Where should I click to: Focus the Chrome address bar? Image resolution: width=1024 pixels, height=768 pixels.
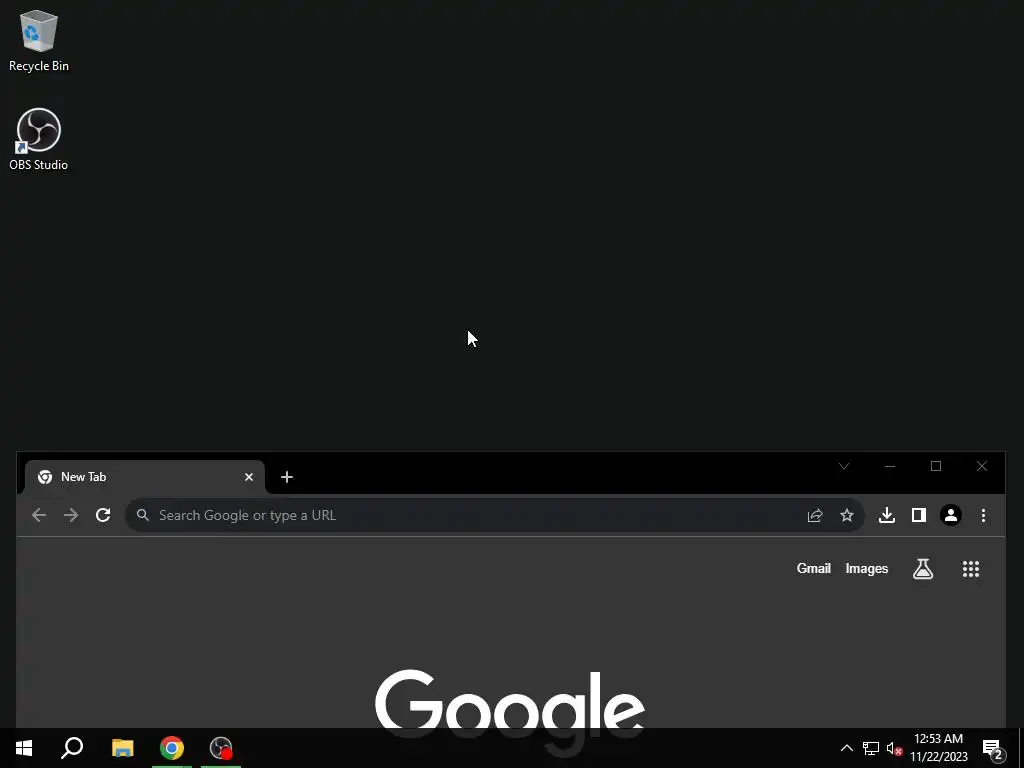[494, 515]
